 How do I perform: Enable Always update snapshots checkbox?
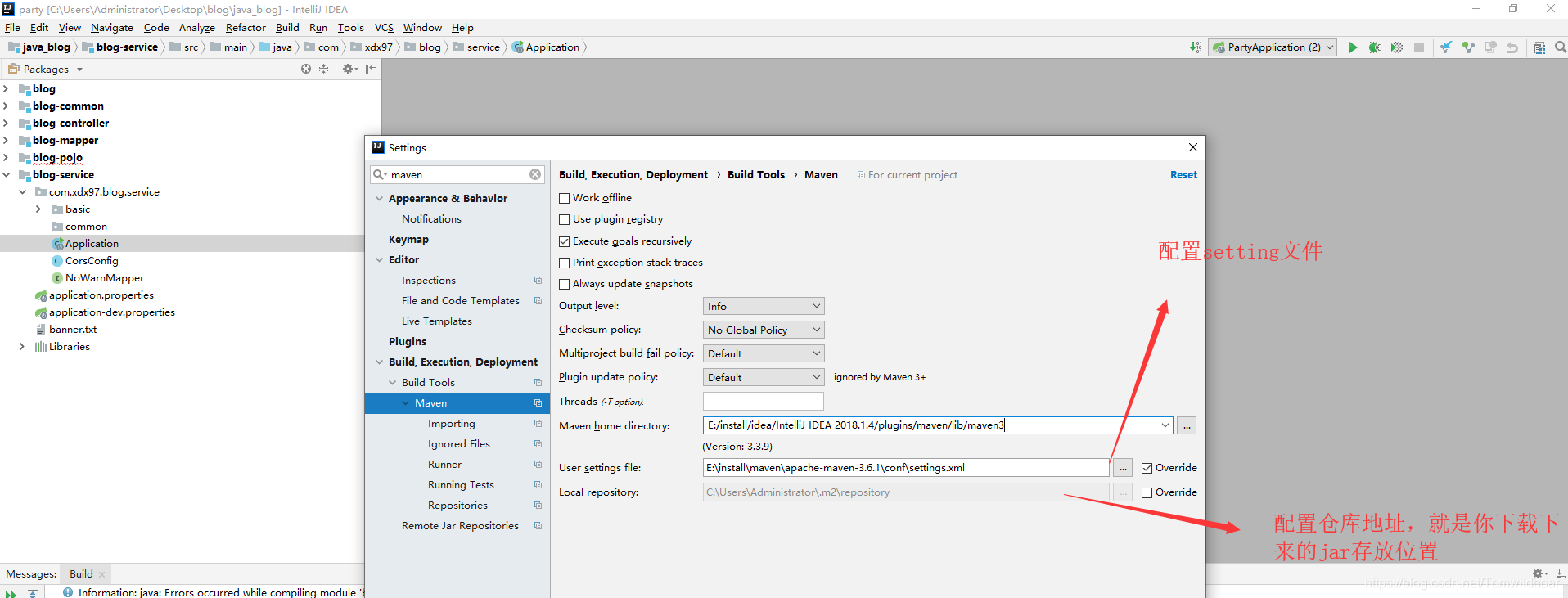pos(564,284)
